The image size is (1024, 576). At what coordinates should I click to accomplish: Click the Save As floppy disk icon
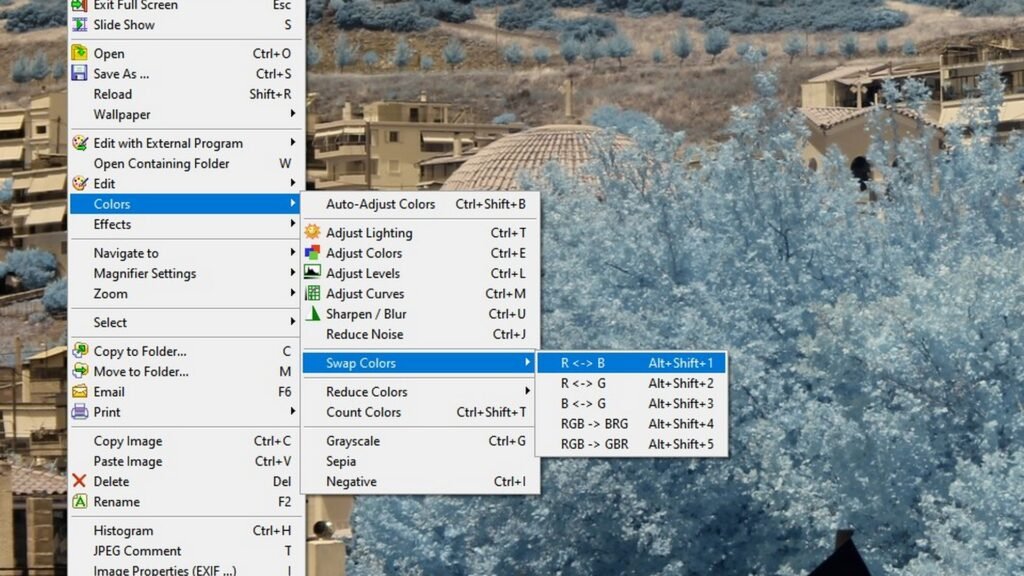[x=79, y=73]
